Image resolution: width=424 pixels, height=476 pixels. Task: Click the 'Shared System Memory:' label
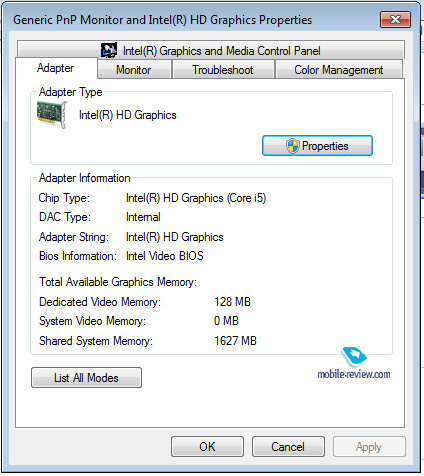[96, 341]
